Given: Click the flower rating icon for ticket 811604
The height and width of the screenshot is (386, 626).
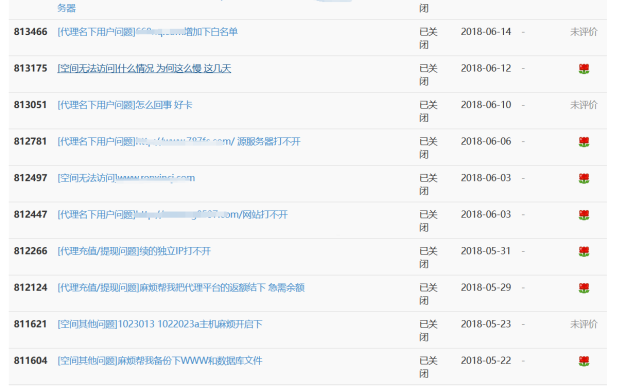Looking at the screenshot, I should [x=584, y=361].
